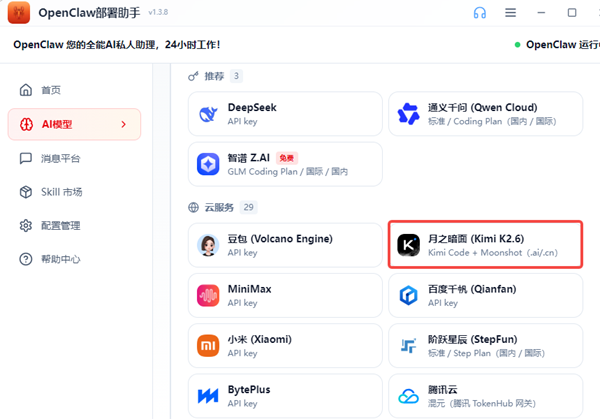This screenshot has width=600, height=419.
Task: Select the 通义千问 (Qwen Cloud) card
Action: pos(486,114)
